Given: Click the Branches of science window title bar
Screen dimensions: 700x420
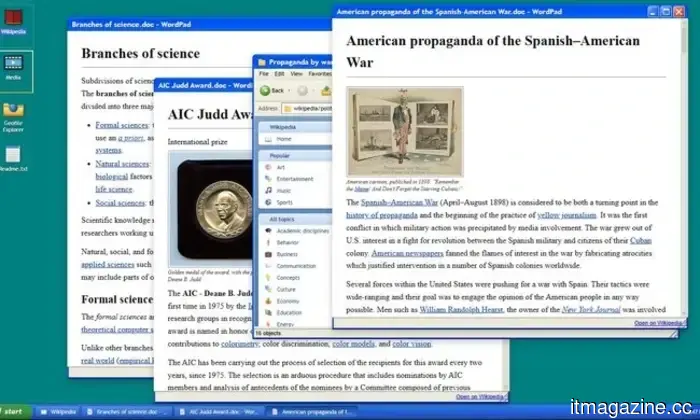Looking at the screenshot, I should (x=200, y=25).
